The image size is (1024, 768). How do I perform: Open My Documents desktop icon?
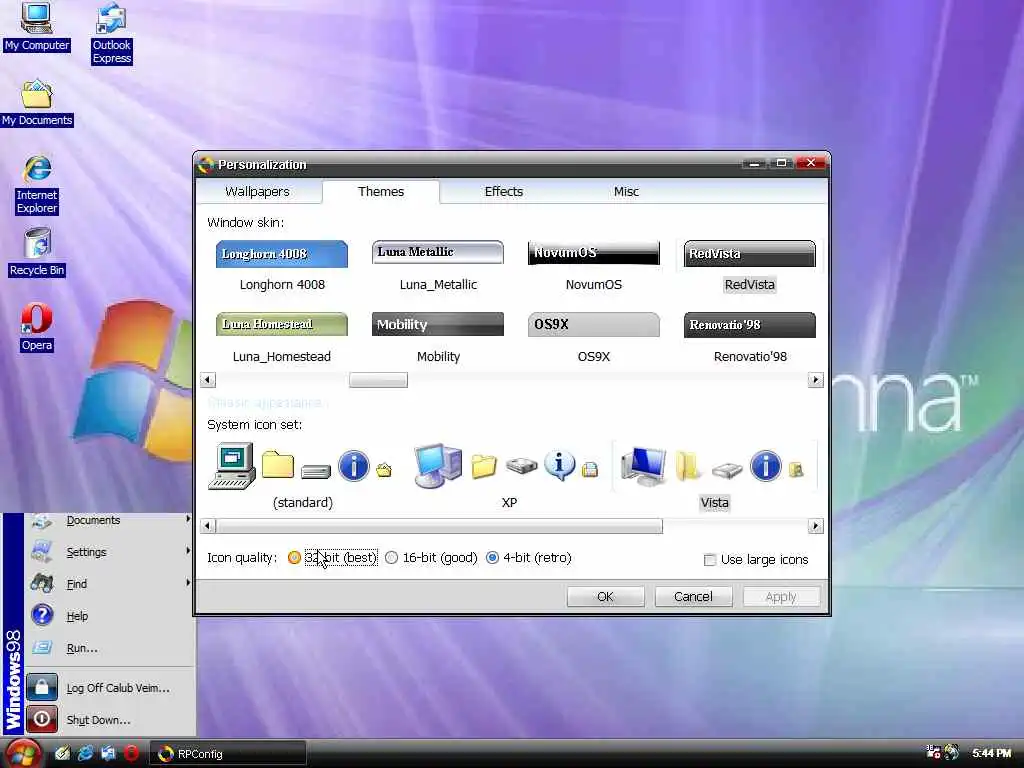(x=37, y=103)
